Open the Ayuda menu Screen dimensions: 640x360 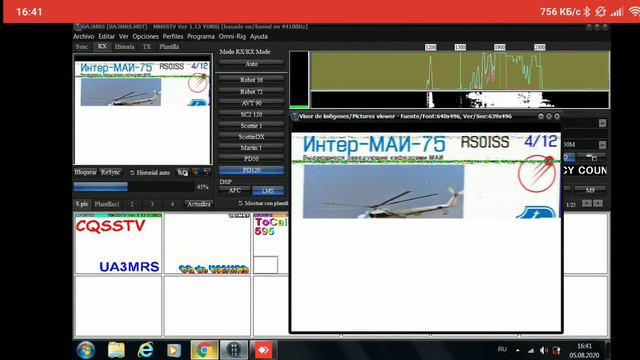pos(259,36)
